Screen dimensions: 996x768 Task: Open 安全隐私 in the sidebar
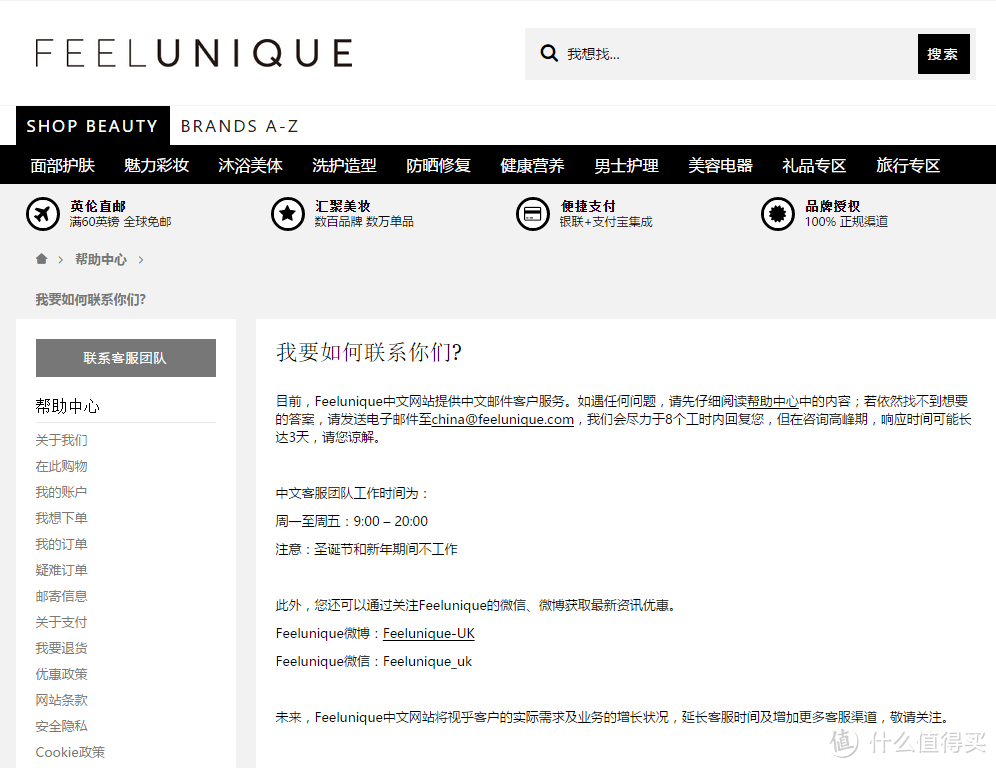point(62,726)
